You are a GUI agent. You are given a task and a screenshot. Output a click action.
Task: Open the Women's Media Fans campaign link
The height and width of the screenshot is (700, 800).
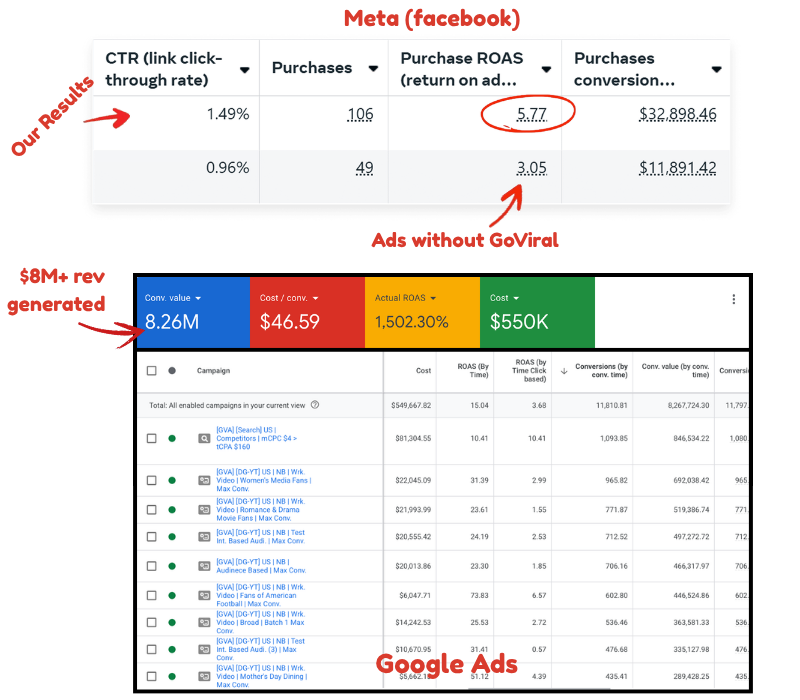264,480
